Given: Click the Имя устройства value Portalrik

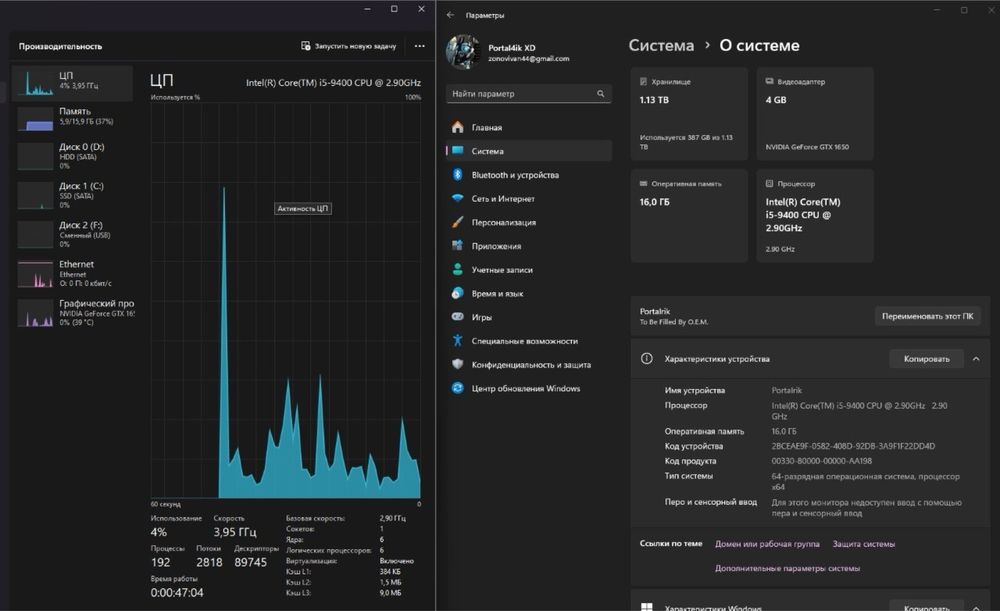Looking at the screenshot, I should coord(786,390).
